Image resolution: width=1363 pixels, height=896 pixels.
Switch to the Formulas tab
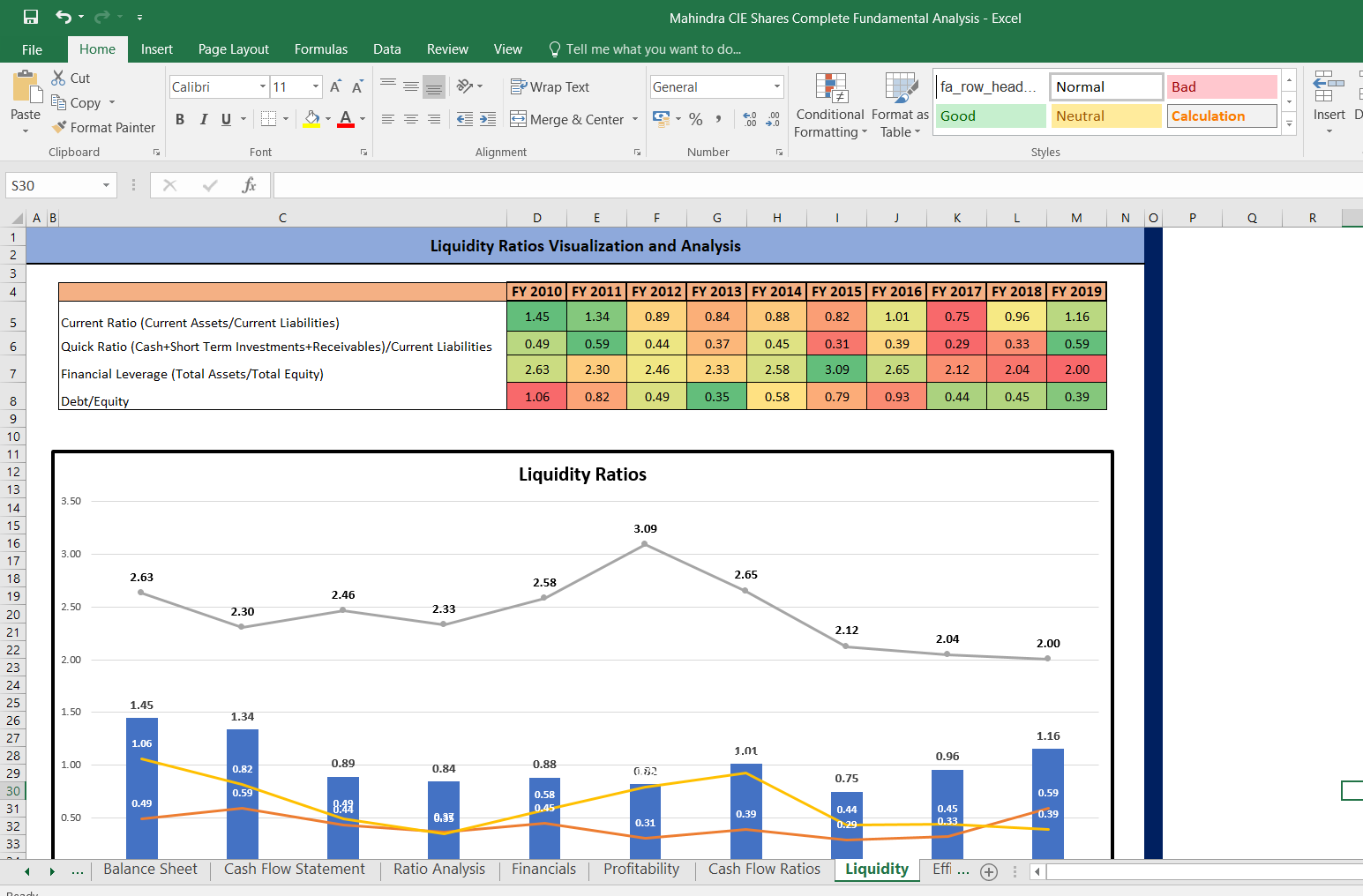pos(321,49)
